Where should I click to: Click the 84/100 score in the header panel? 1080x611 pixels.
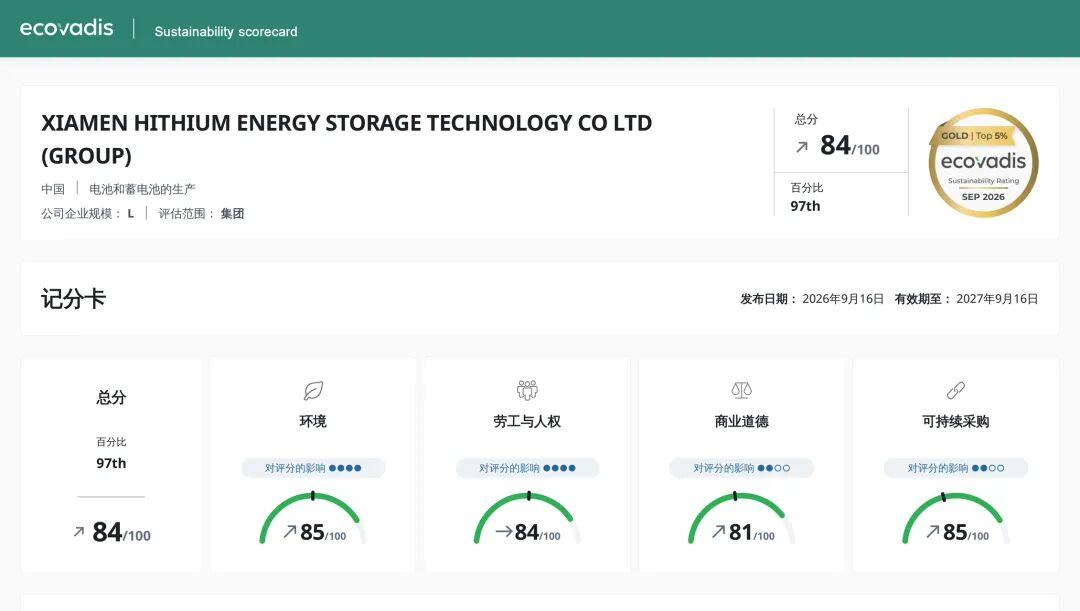click(x=850, y=146)
